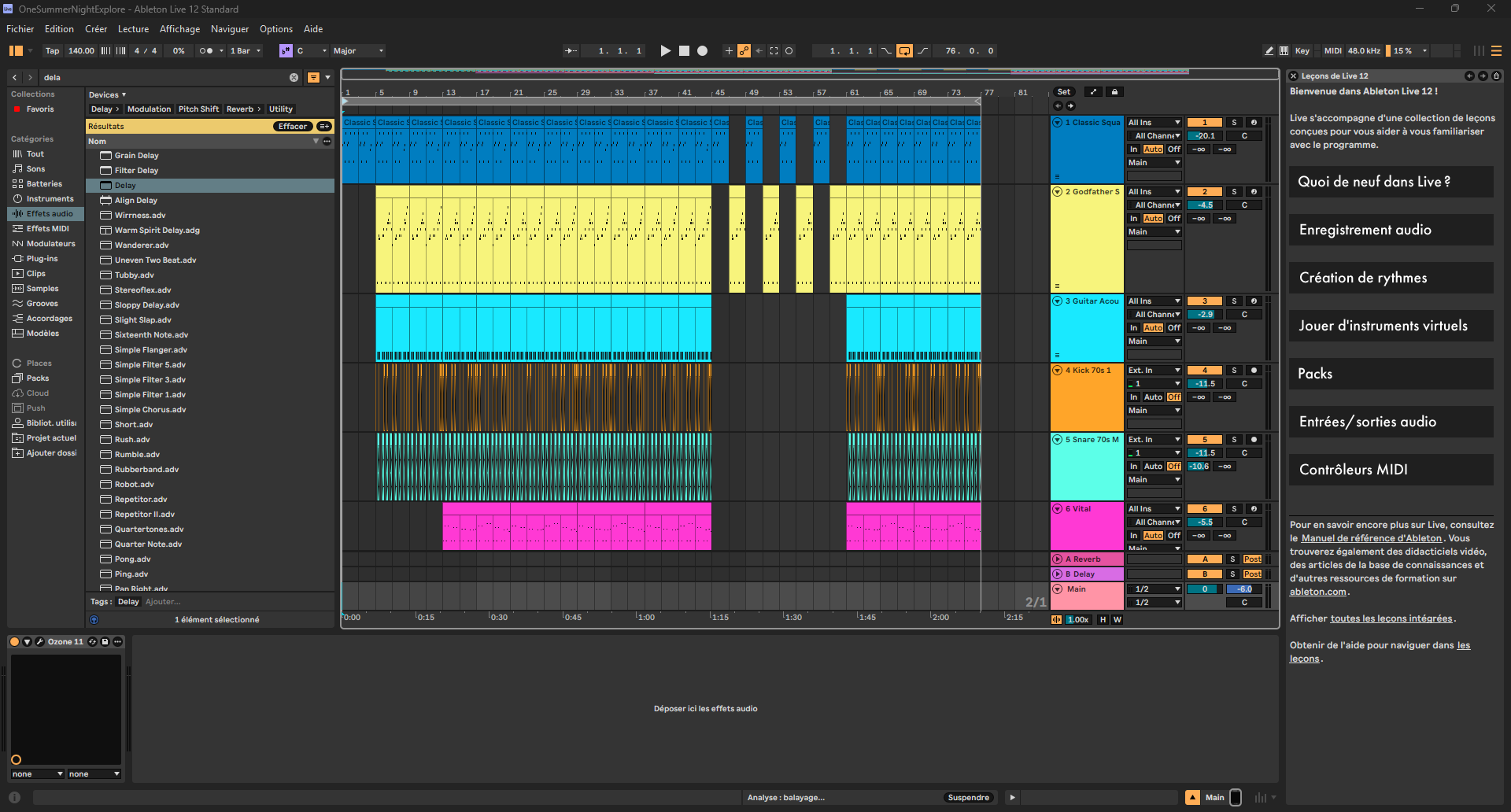Toggle track 1 activator button
Screen dimensions: 1511x812
click(x=1204, y=122)
